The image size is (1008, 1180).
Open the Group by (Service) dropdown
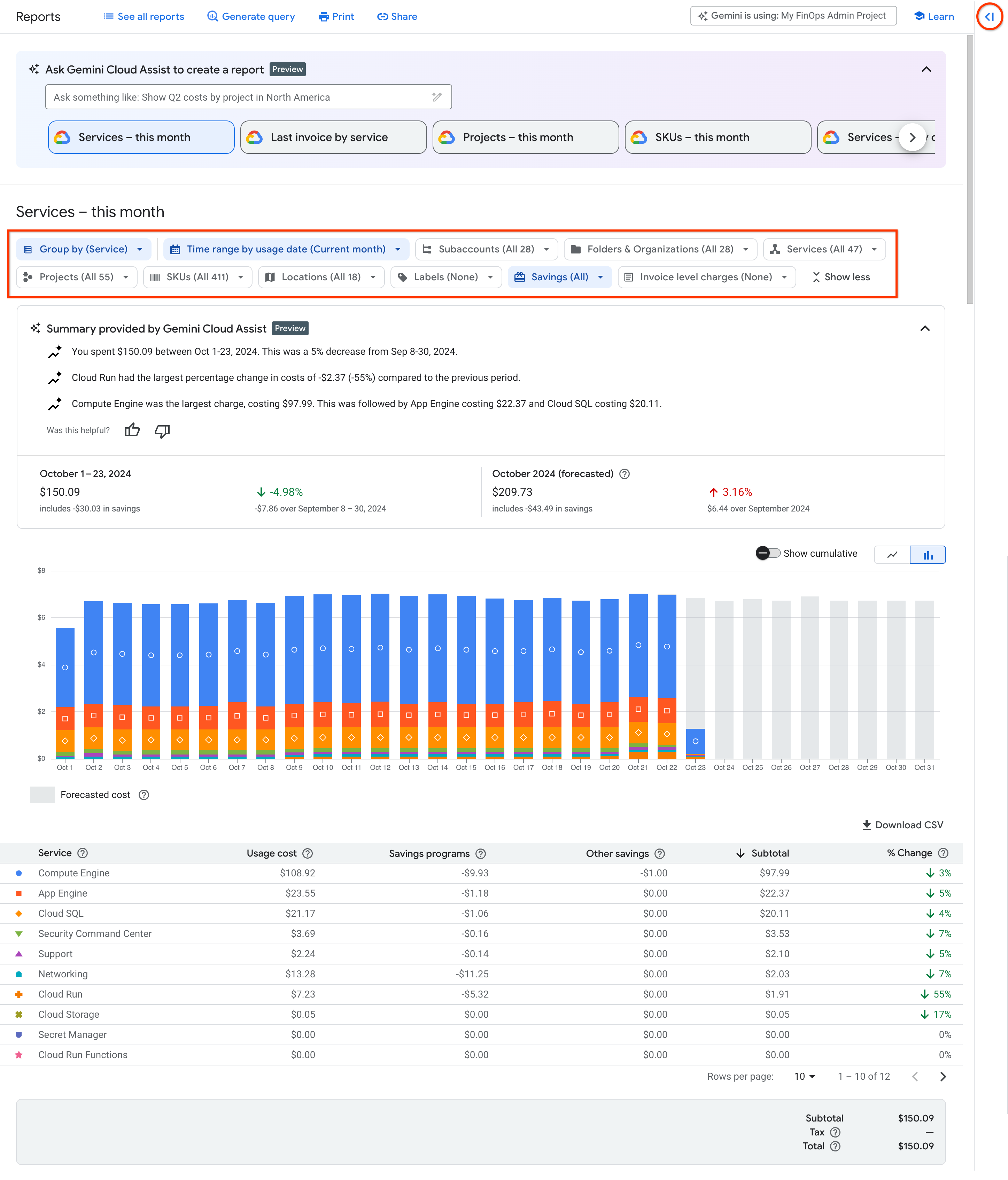pos(84,249)
